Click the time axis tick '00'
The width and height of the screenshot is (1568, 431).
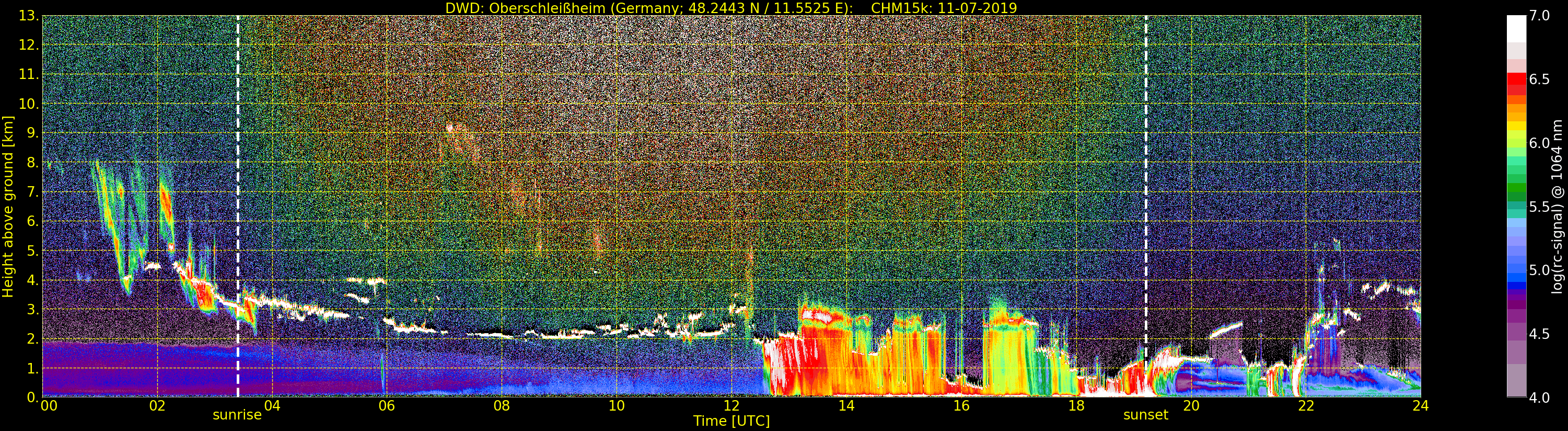pyautogui.click(x=49, y=406)
